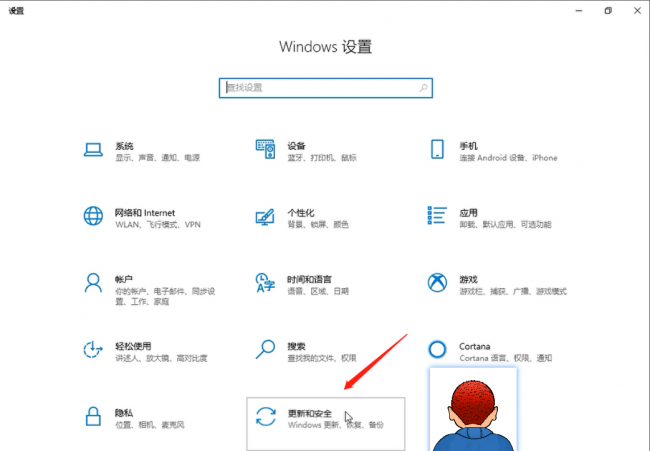Open the 时间和语言 clock icon
This screenshot has height=451, width=650.
[265, 283]
